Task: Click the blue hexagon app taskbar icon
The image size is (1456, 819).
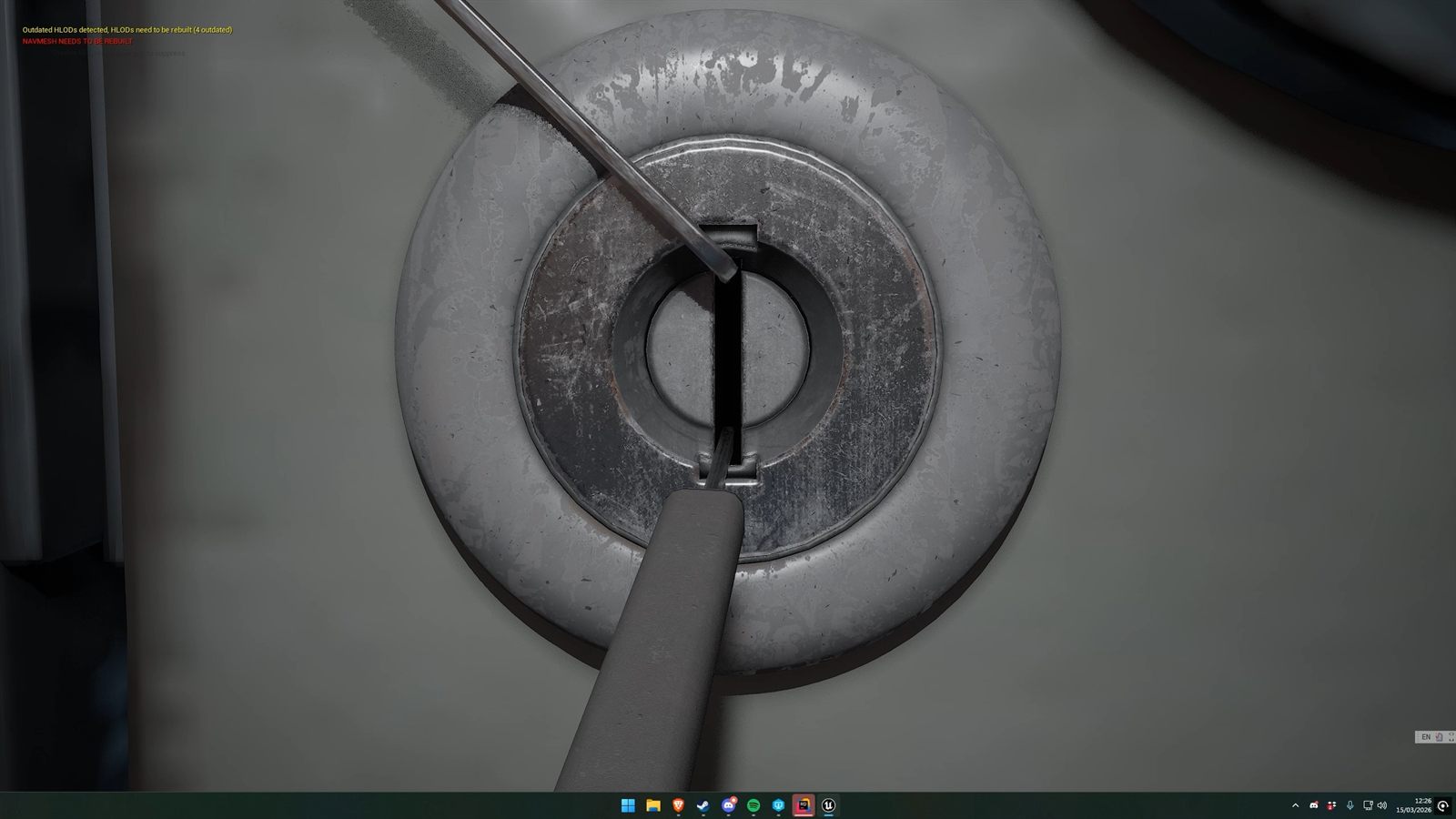Action: click(x=778, y=805)
